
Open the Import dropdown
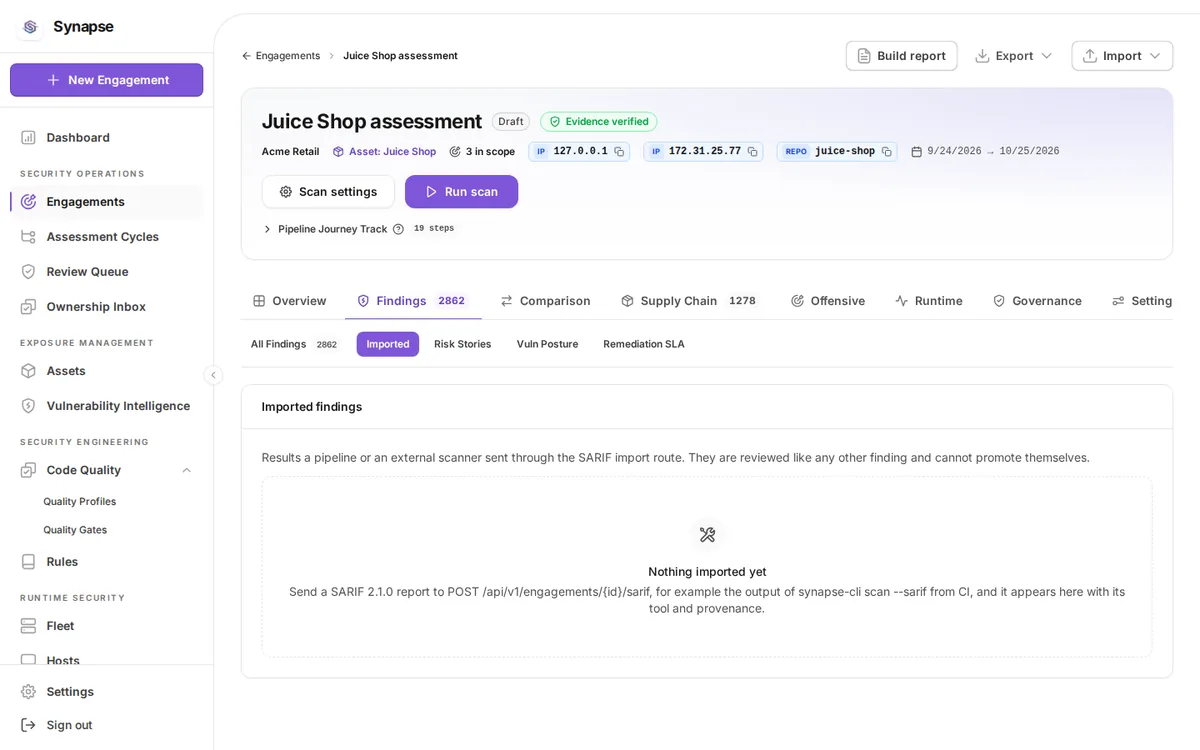pyautogui.click(x=1122, y=56)
